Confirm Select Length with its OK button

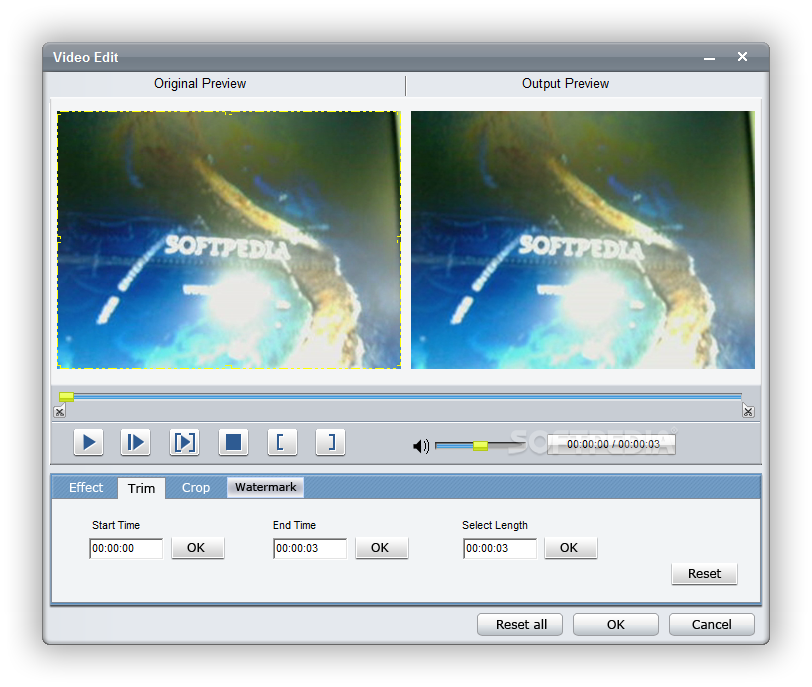click(x=571, y=548)
